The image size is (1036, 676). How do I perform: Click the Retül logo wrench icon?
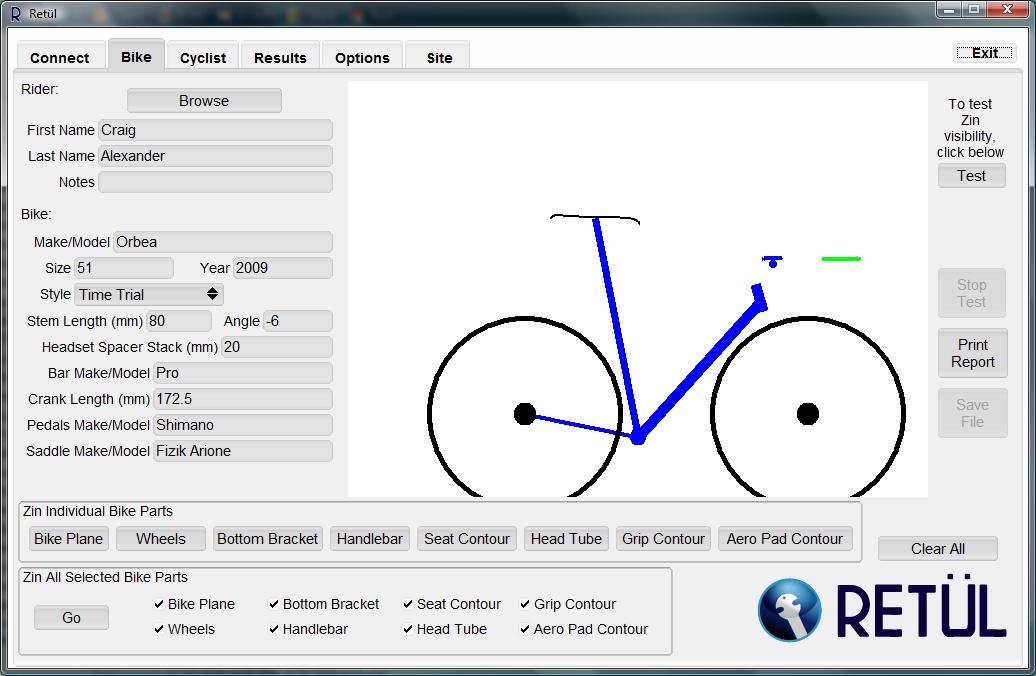click(x=790, y=610)
